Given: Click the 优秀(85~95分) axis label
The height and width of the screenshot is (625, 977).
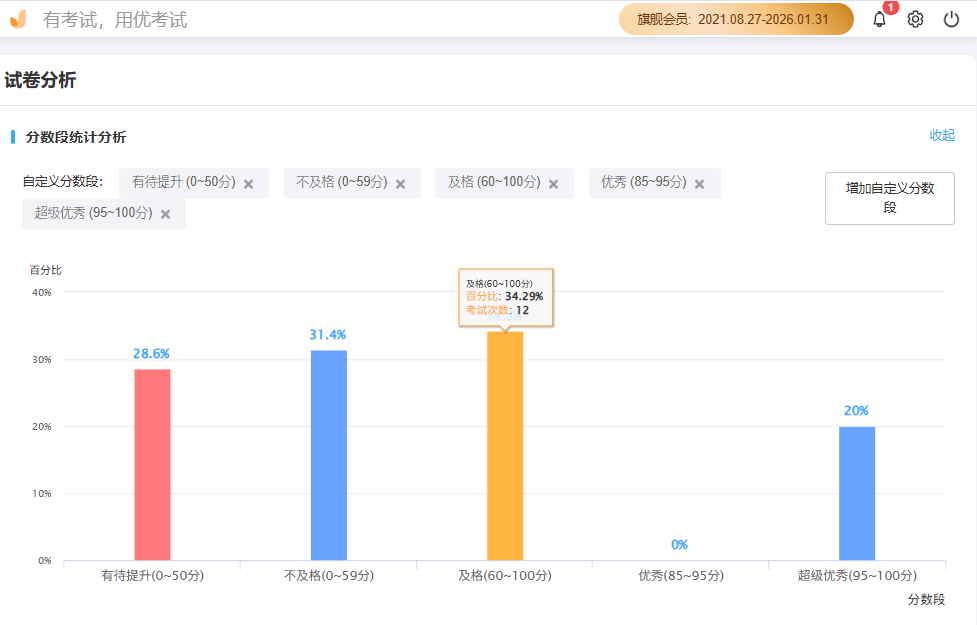Looking at the screenshot, I should (681, 576).
